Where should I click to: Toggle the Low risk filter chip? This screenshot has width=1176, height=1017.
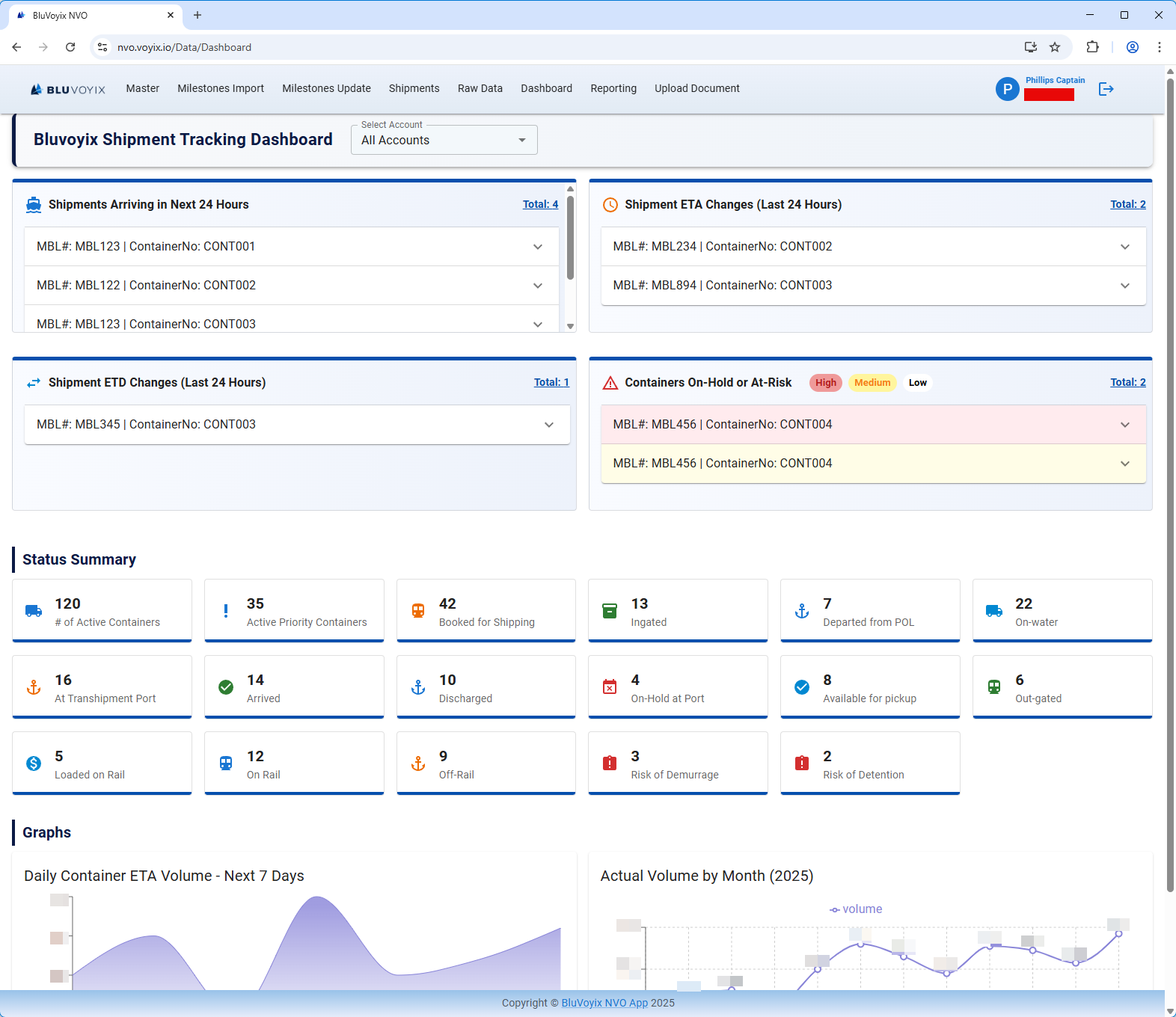click(x=917, y=383)
